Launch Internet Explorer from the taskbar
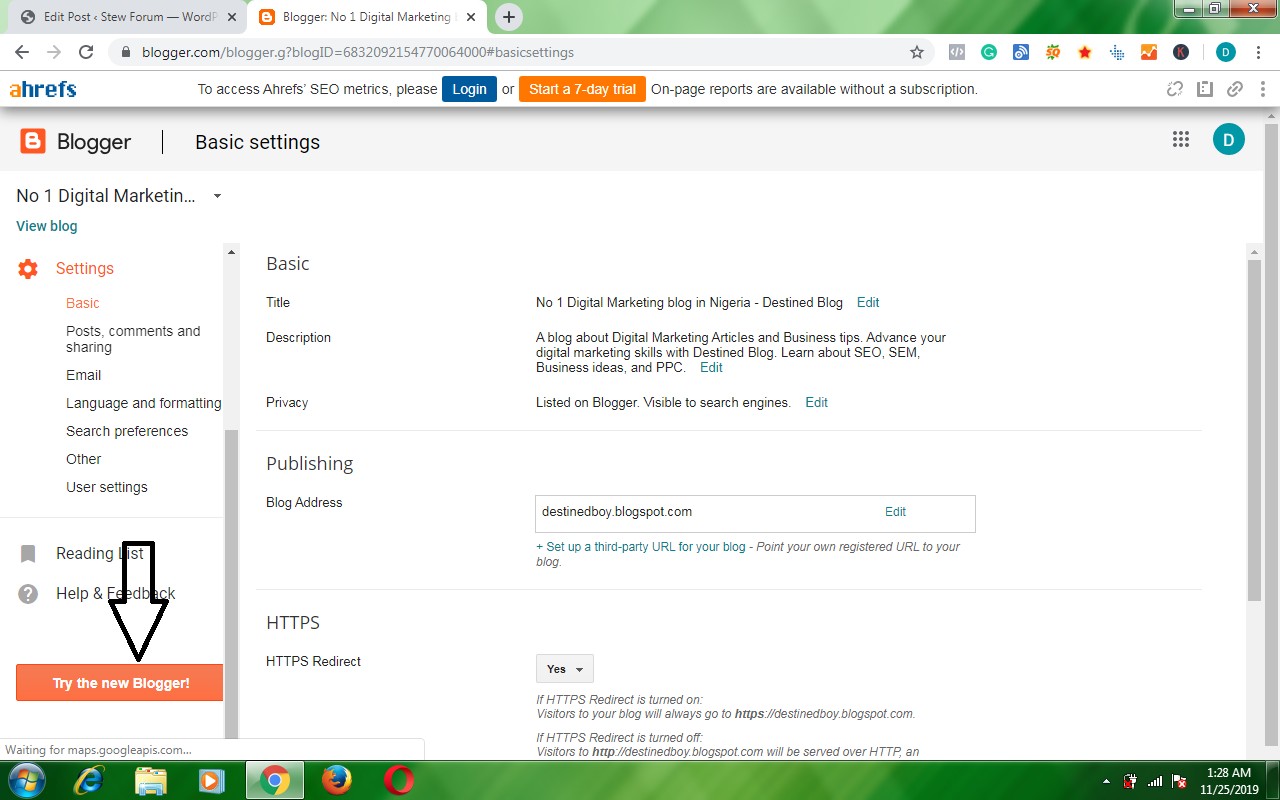This screenshot has width=1280, height=800. 89,780
